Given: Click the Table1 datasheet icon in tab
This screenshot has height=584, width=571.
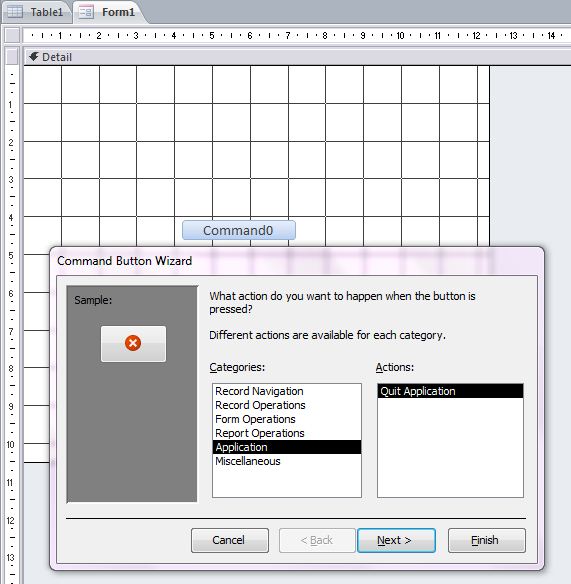Looking at the screenshot, I should [15, 12].
